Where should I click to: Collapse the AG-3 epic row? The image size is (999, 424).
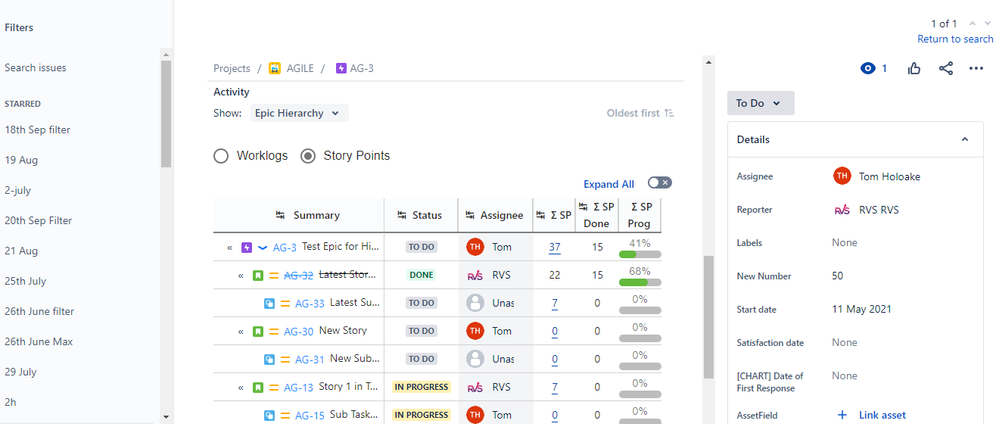click(230, 247)
